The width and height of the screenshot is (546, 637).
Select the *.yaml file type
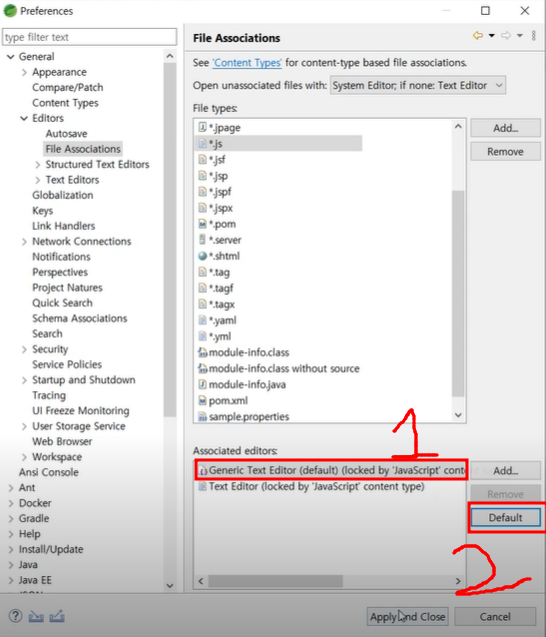222,320
